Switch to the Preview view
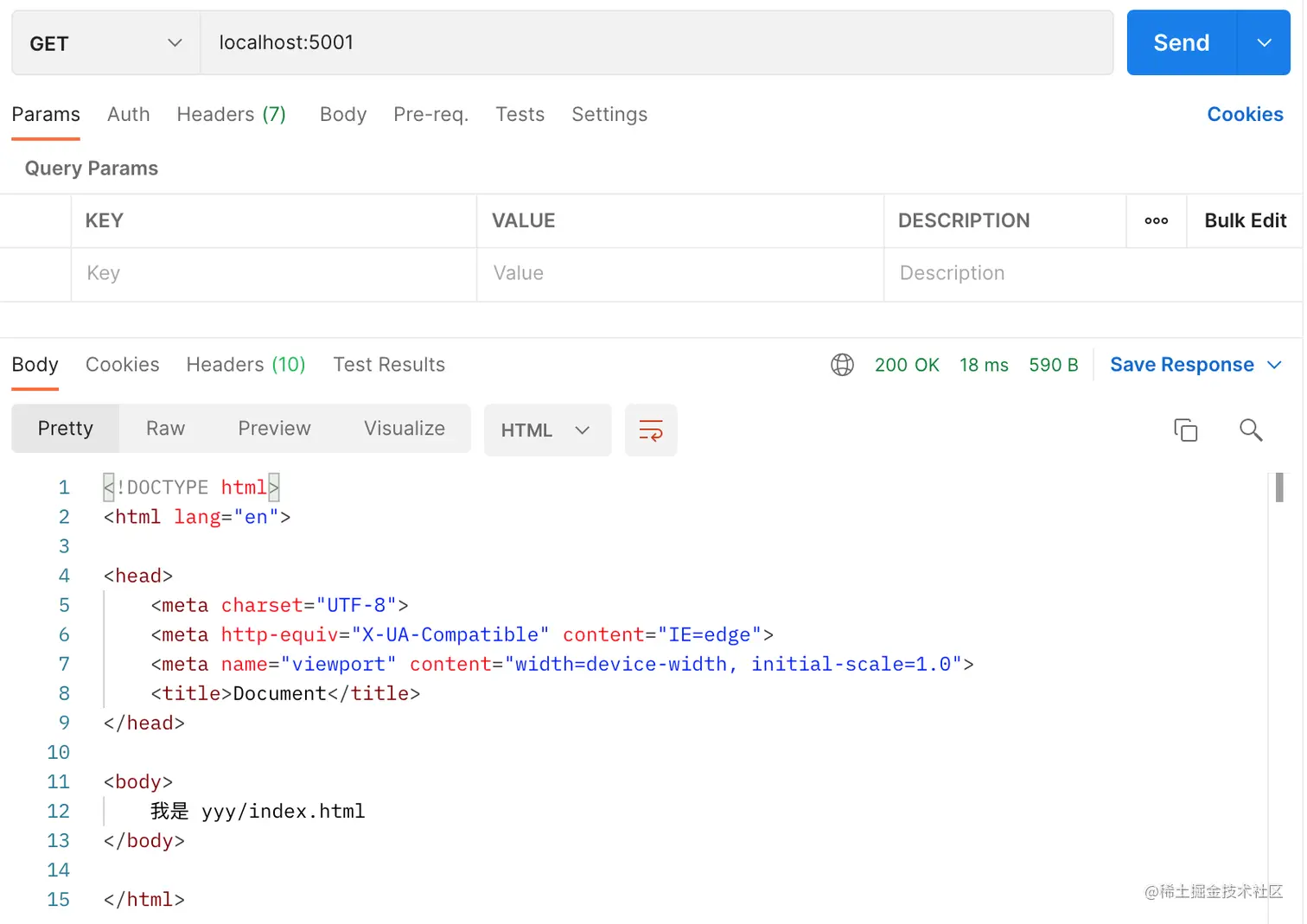Screen dimensions: 1307x924 pos(274,429)
